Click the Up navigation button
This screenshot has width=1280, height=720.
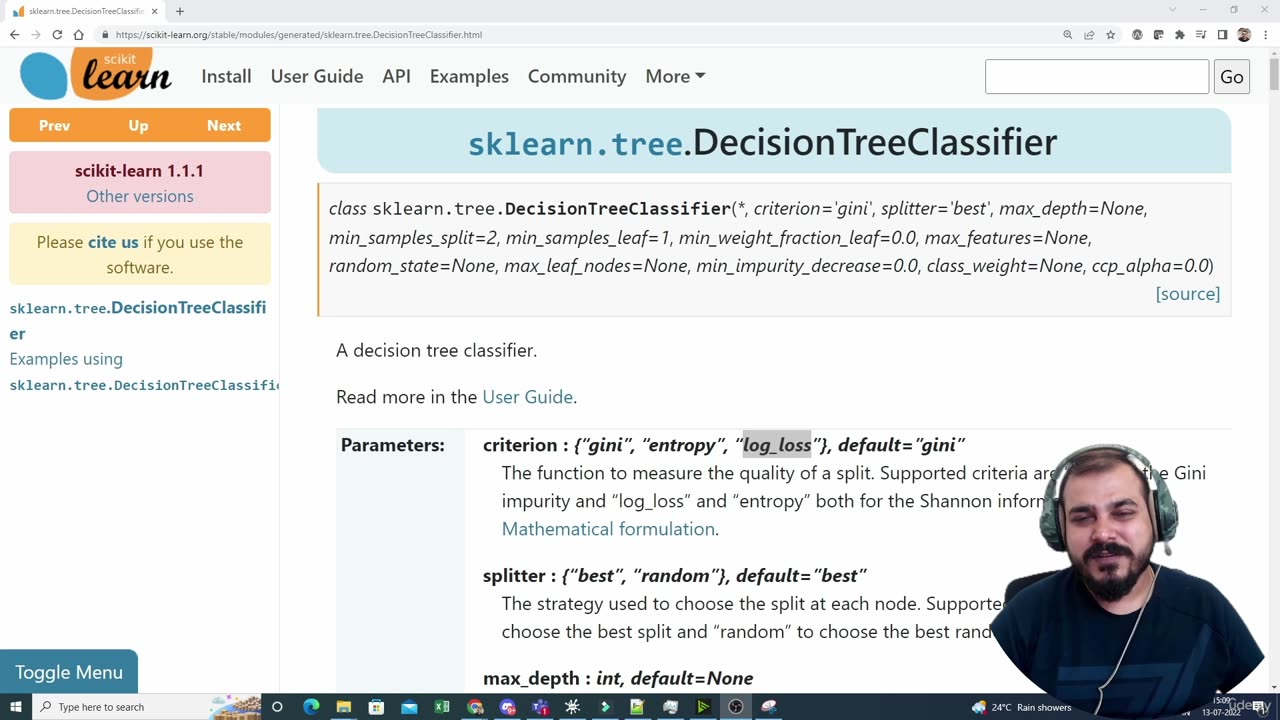tap(138, 125)
